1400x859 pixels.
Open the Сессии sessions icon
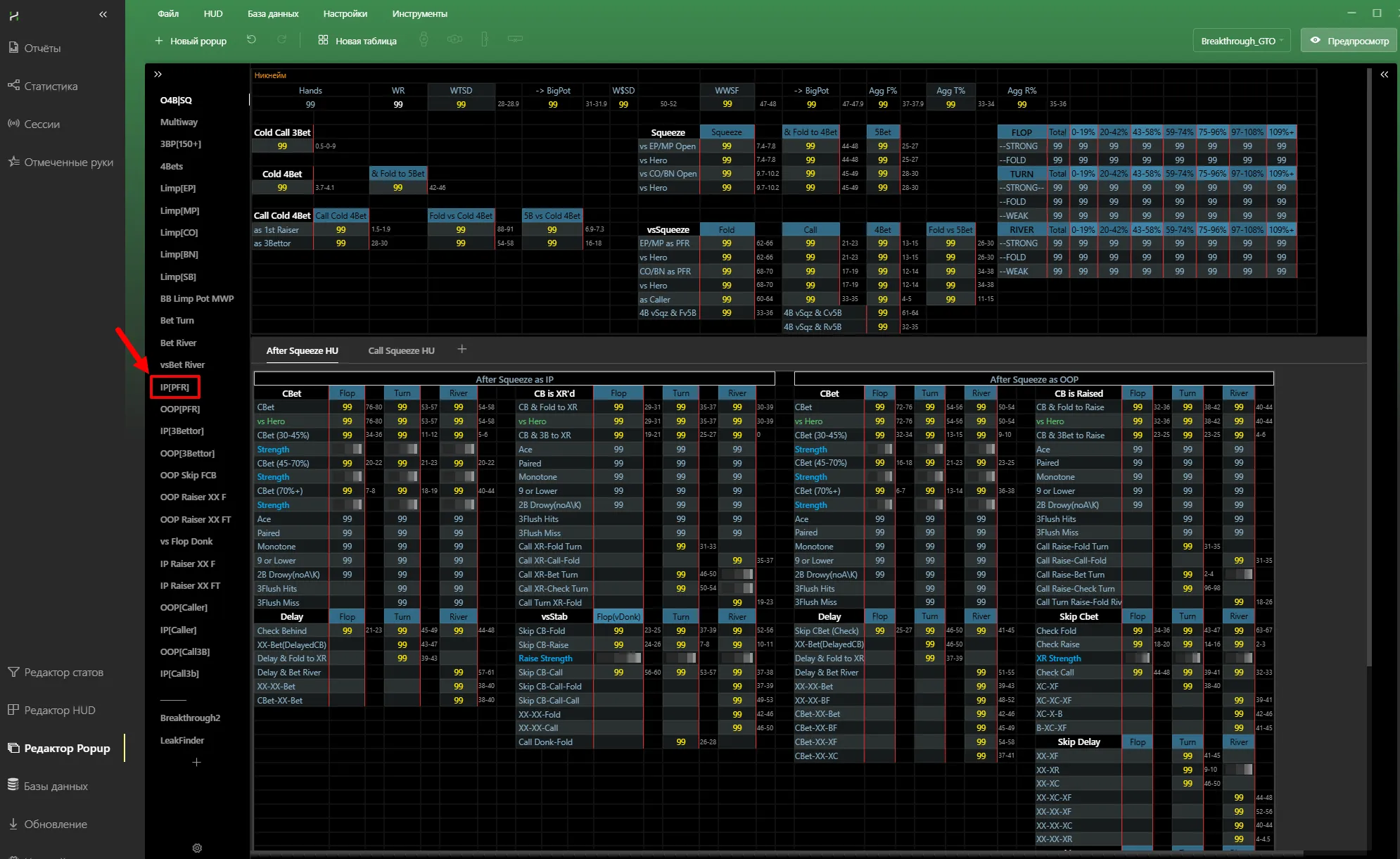tap(13, 124)
